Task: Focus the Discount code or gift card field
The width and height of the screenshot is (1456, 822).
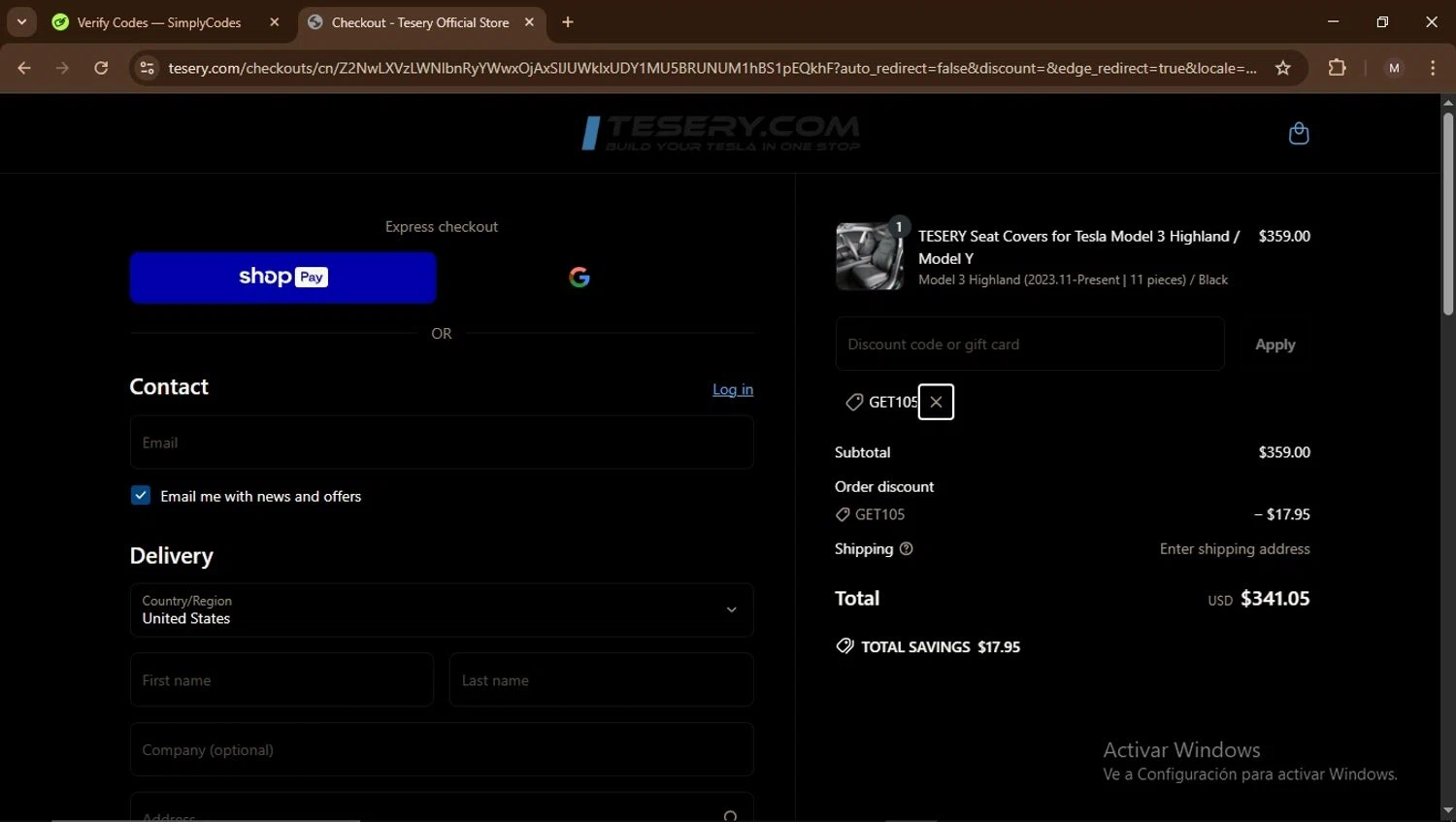Action: tap(1030, 344)
